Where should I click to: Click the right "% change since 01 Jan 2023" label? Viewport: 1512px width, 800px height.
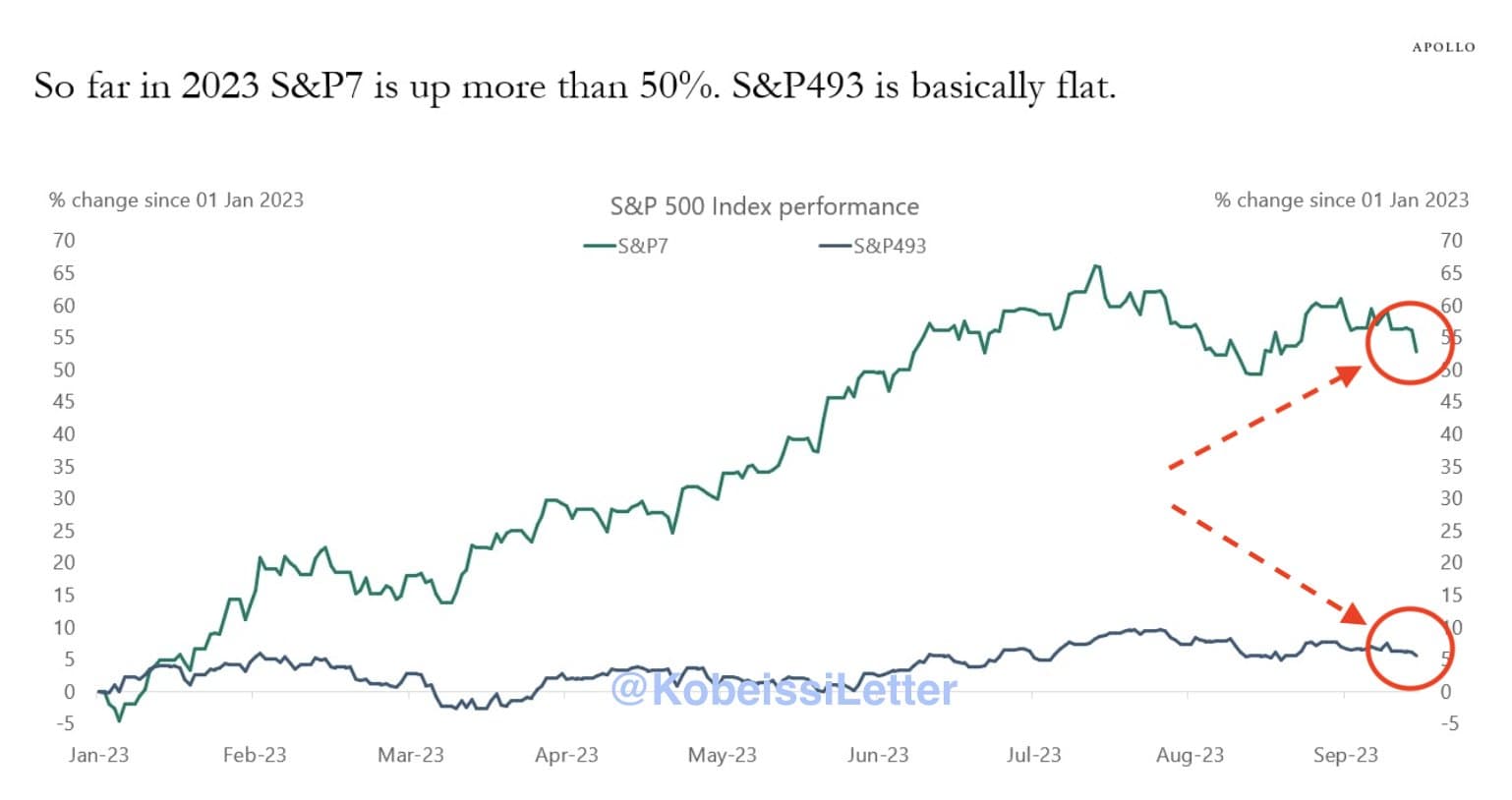click(1341, 200)
